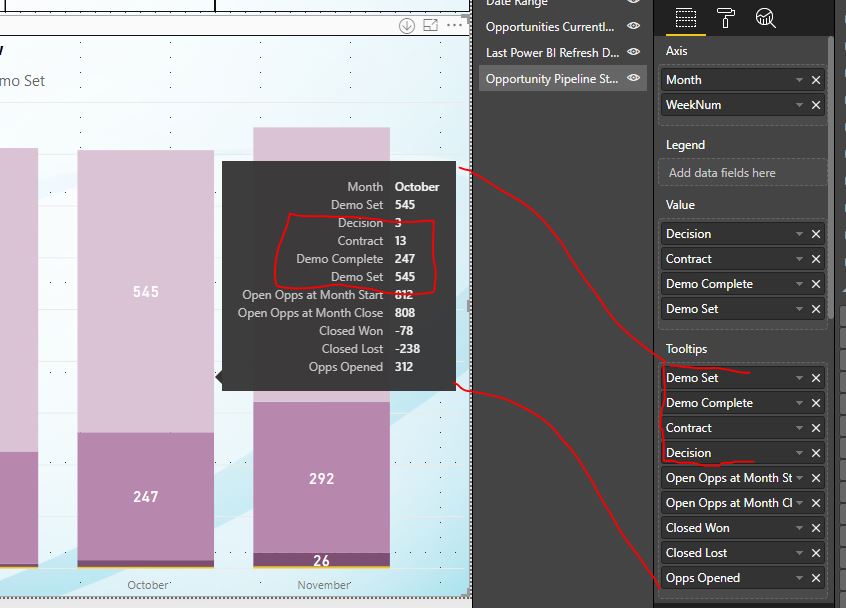846x608 pixels.
Task: Select Opportunities Currentl... in the selection list
Action: tap(550, 27)
